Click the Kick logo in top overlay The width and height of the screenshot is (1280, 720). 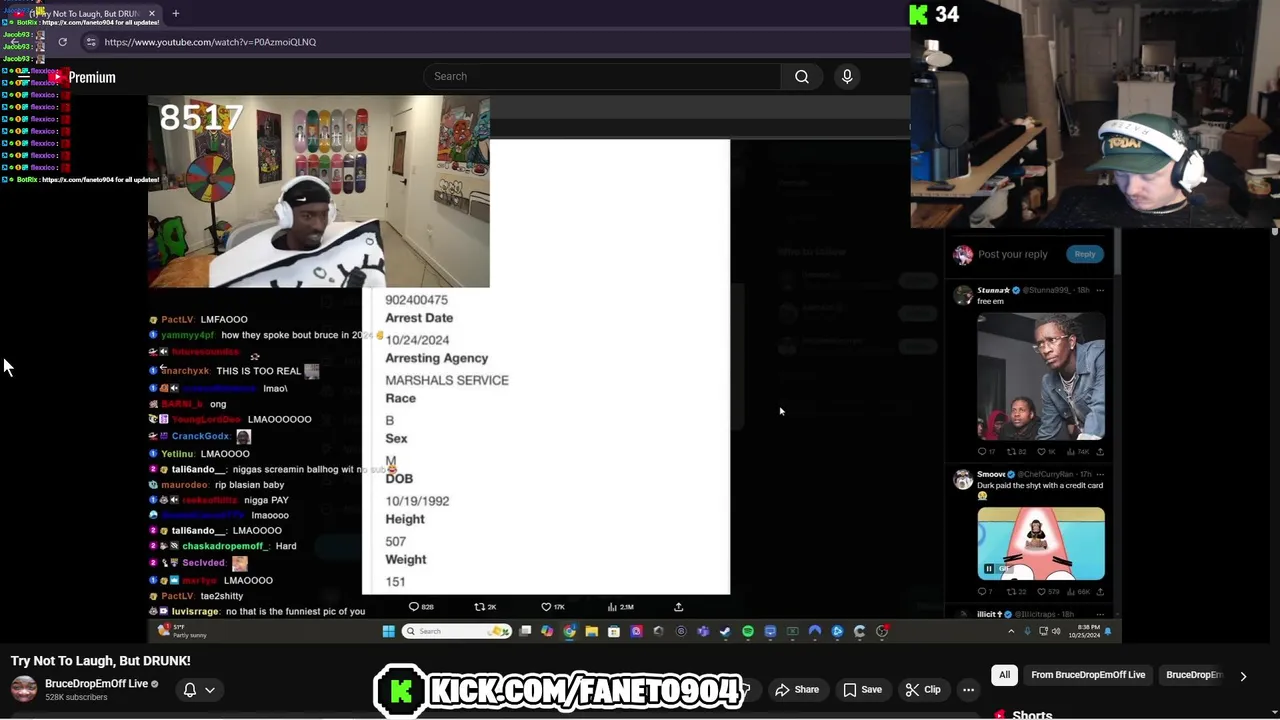918,14
